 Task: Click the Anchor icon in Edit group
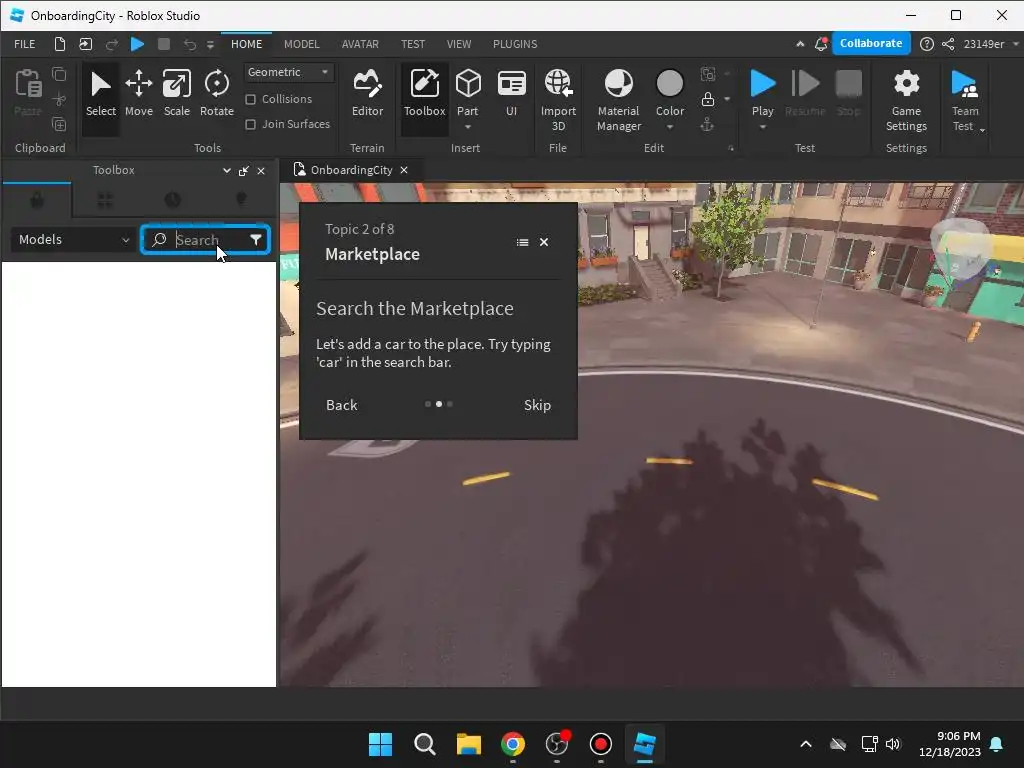click(707, 124)
